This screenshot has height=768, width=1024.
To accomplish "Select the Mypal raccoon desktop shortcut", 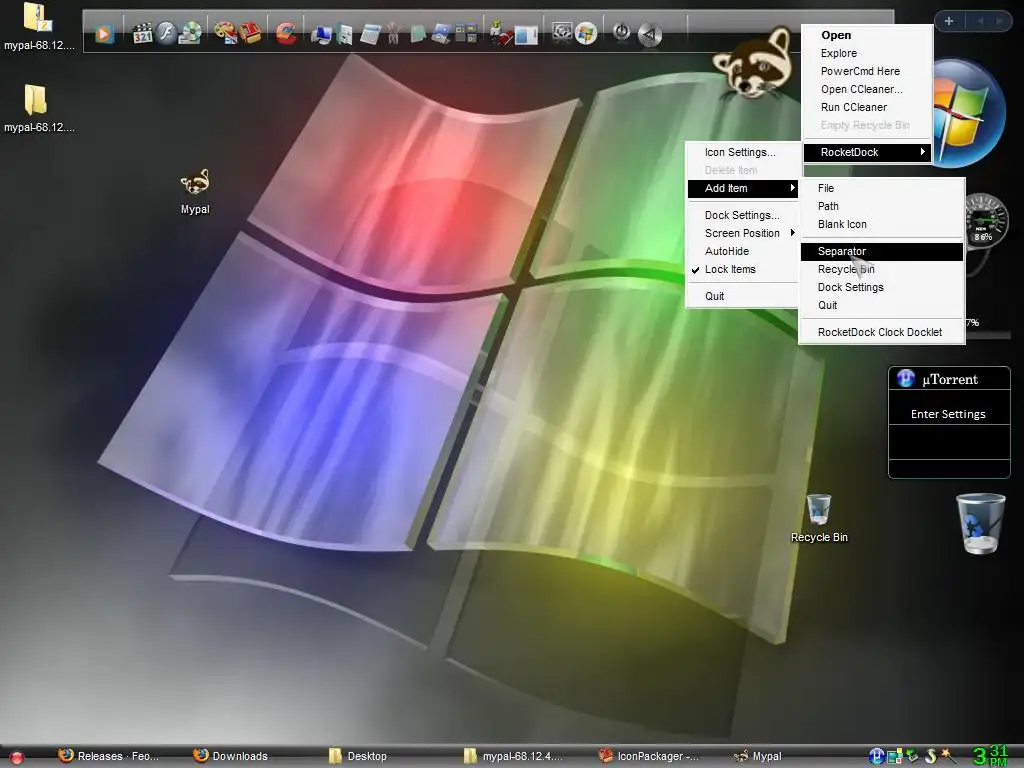I will [195, 192].
